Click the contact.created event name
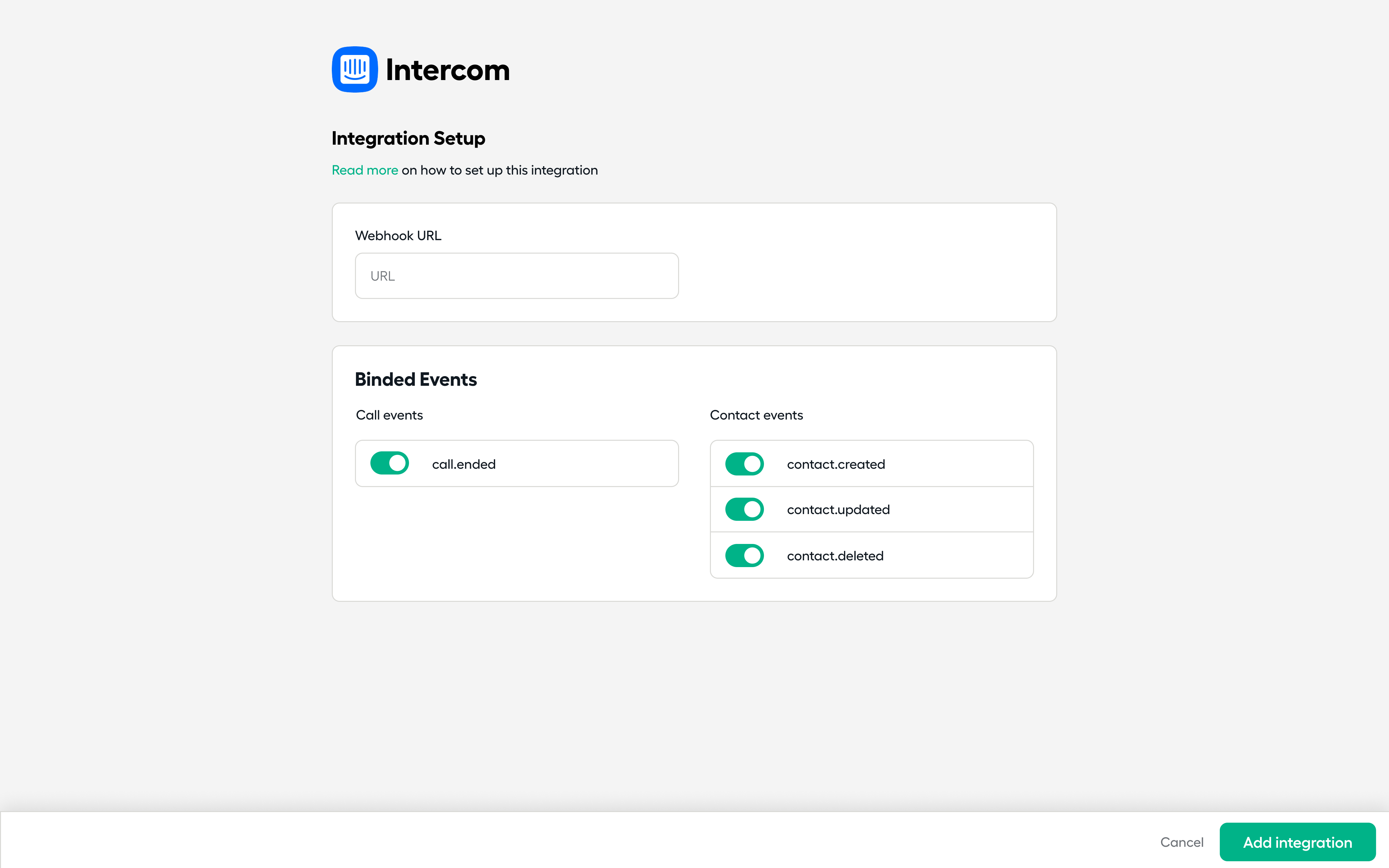The height and width of the screenshot is (868, 1389). tap(836, 464)
